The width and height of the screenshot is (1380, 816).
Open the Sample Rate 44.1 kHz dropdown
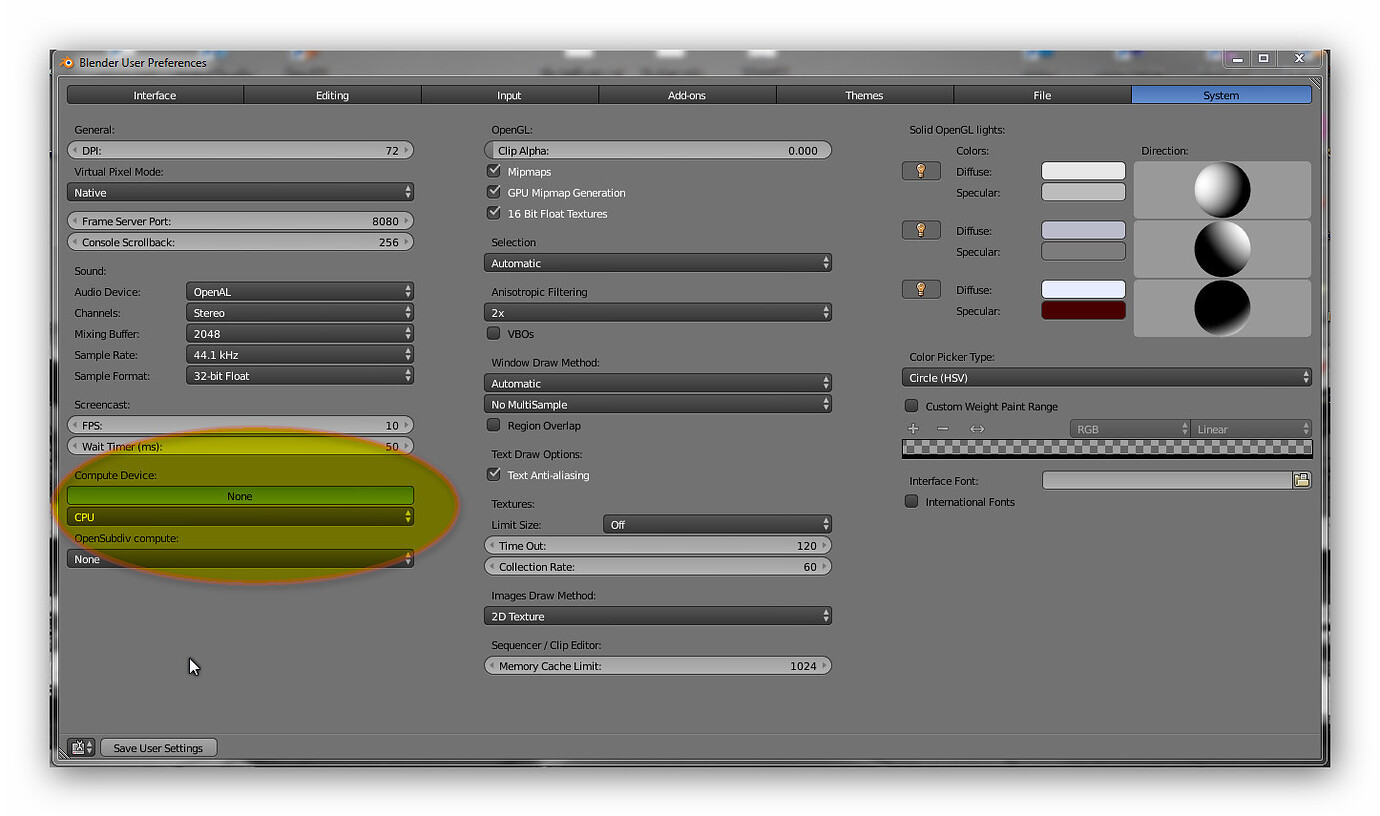click(300, 354)
